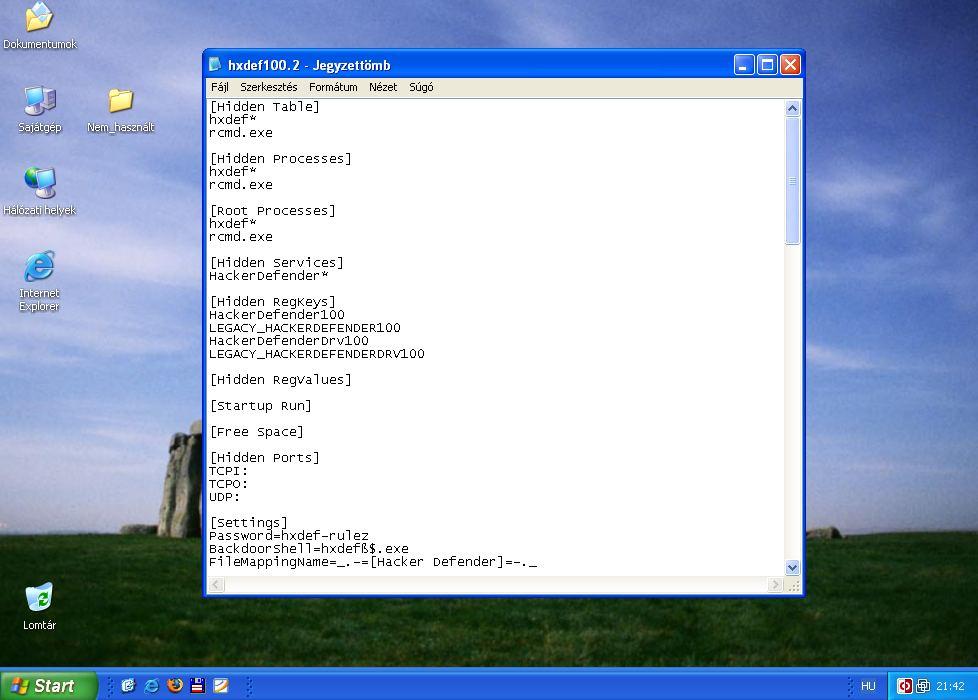
Task: Click the 21:42 taskbar clock
Action: coord(951,686)
